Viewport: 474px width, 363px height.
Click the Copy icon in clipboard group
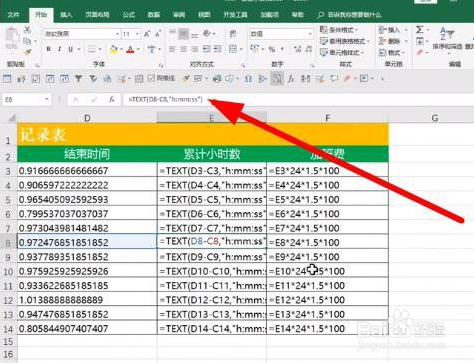point(27,41)
